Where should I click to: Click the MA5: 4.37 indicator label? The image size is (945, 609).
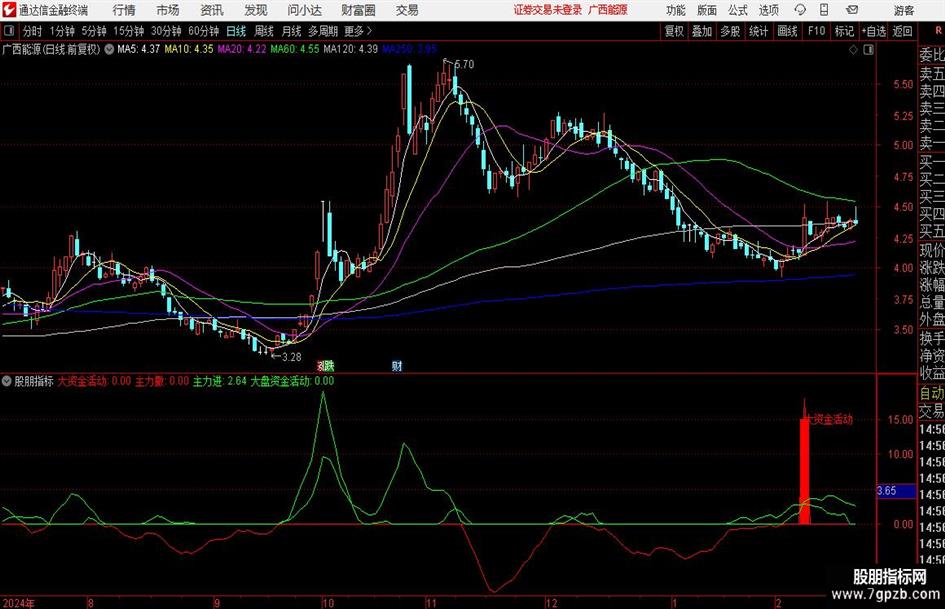(x=139, y=49)
